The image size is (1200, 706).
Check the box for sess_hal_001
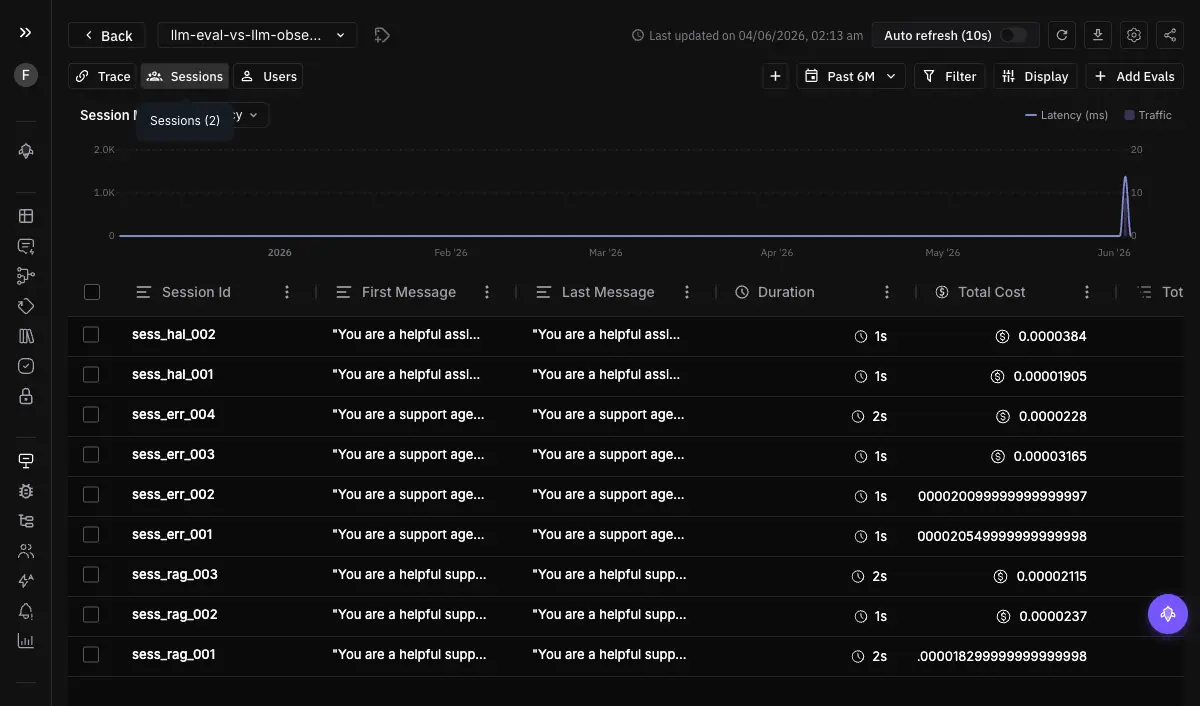(91, 374)
